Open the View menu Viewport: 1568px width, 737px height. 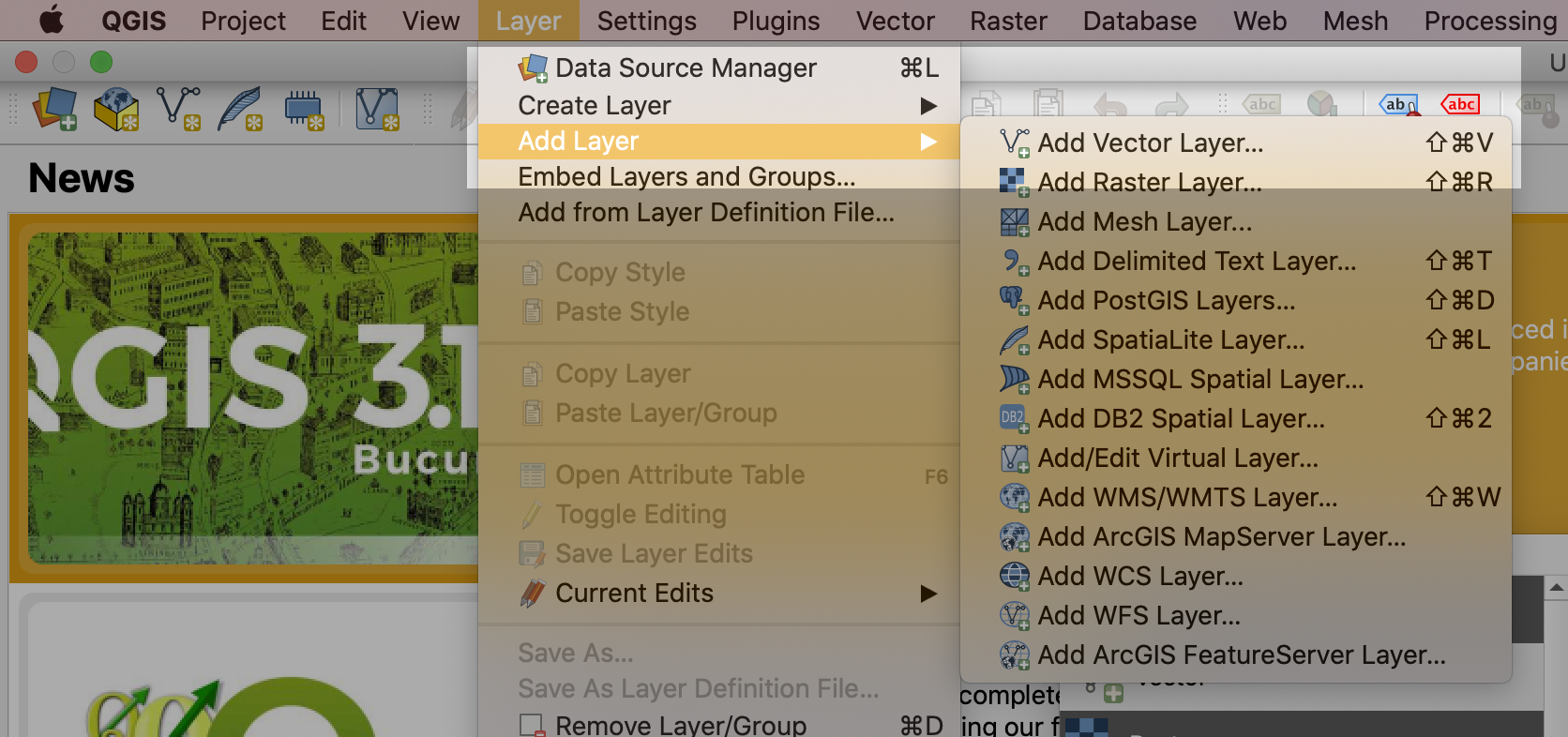click(431, 21)
